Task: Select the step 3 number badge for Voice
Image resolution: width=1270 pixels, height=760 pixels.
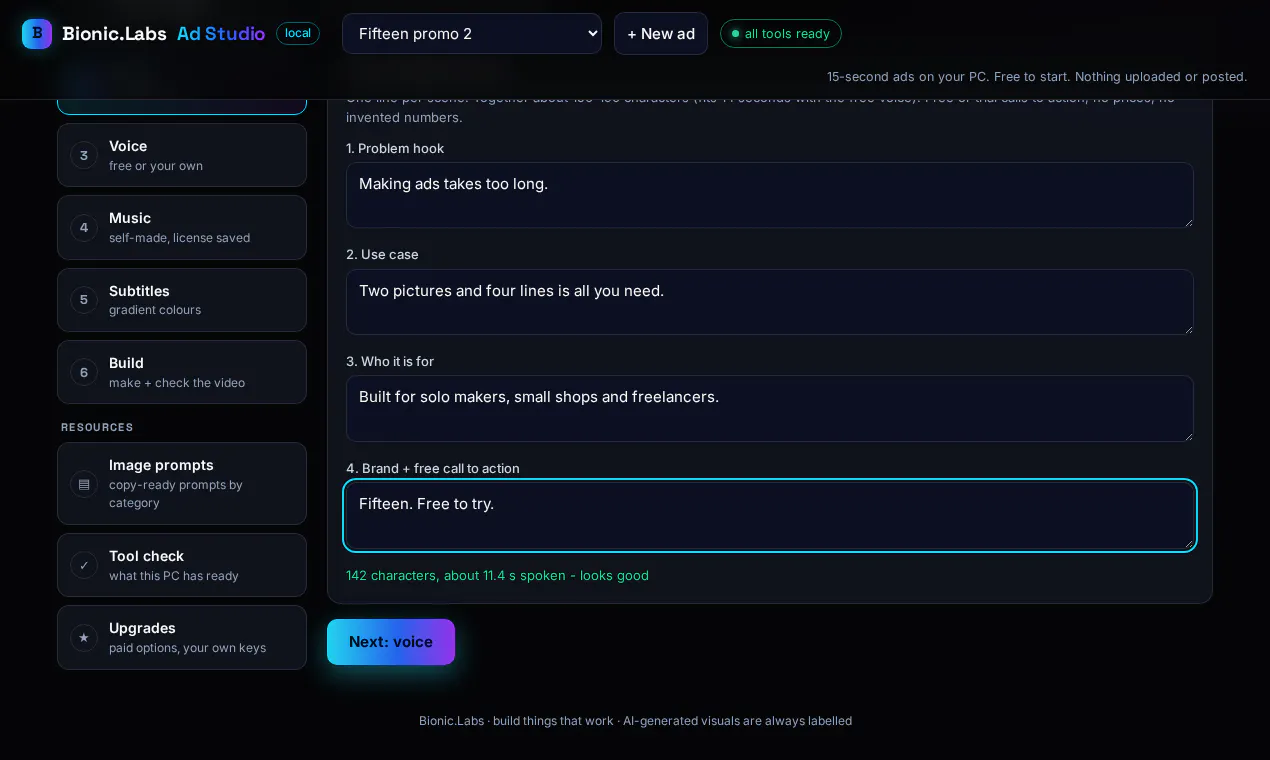Action: coord(84,155)
